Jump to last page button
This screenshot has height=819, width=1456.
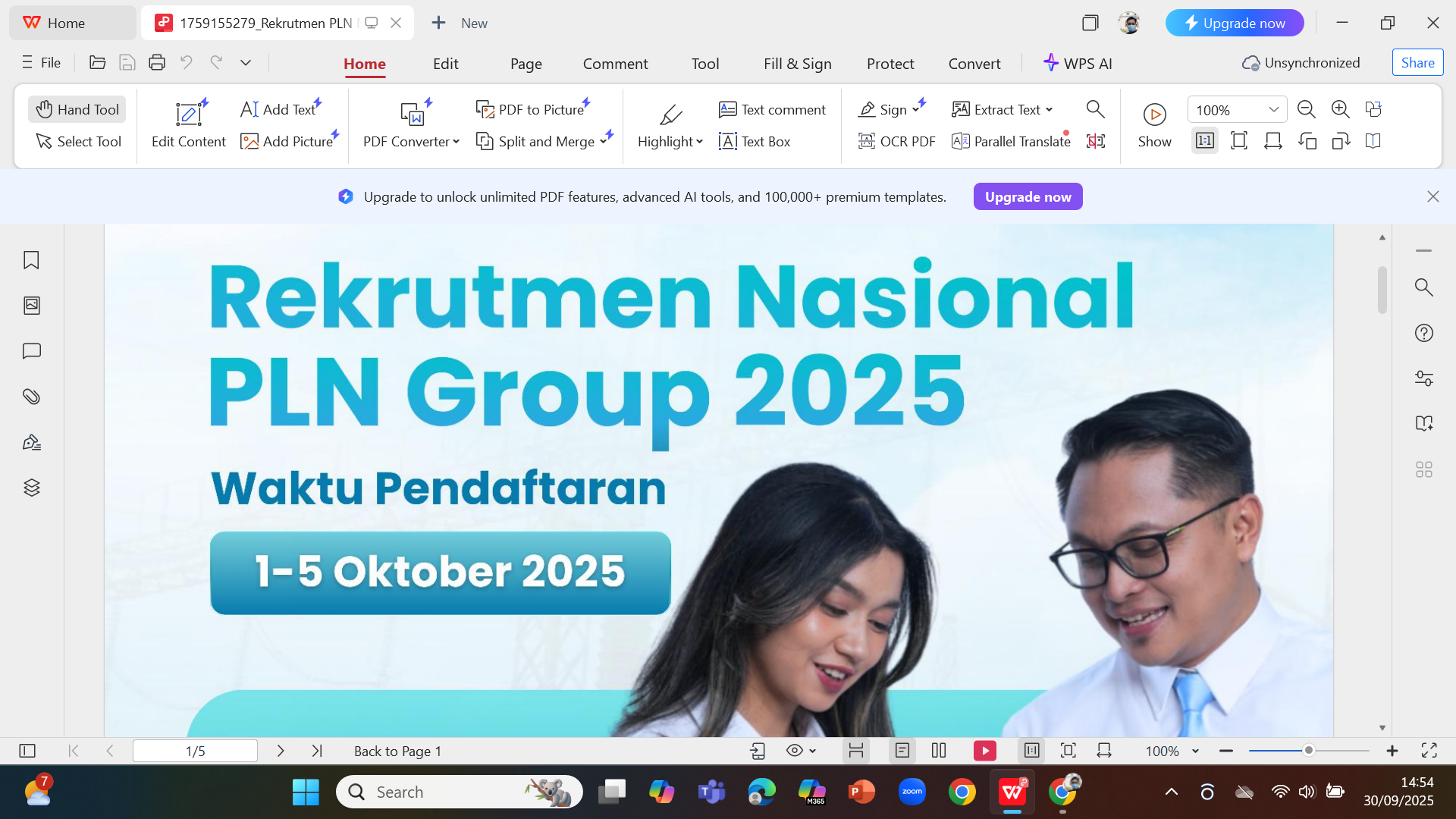pyautogui.click(x=317, y=751)
